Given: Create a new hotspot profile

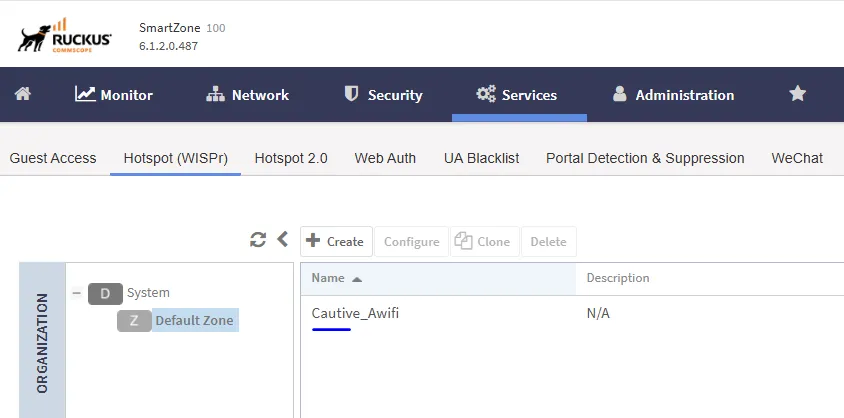Looking at the screenshot, I should (336, 242).
